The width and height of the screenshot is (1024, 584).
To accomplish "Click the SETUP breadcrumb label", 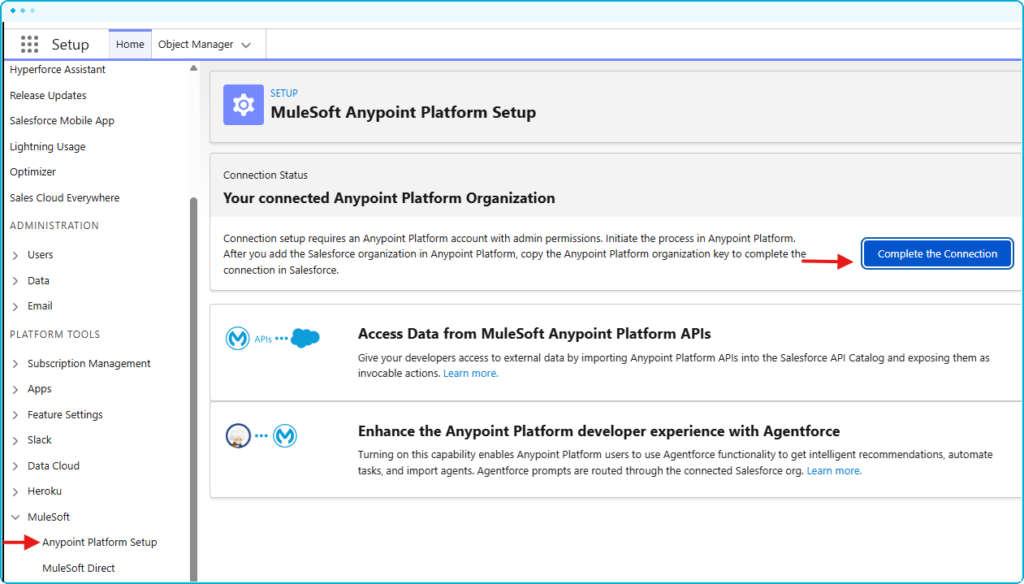I will (284, 93).
